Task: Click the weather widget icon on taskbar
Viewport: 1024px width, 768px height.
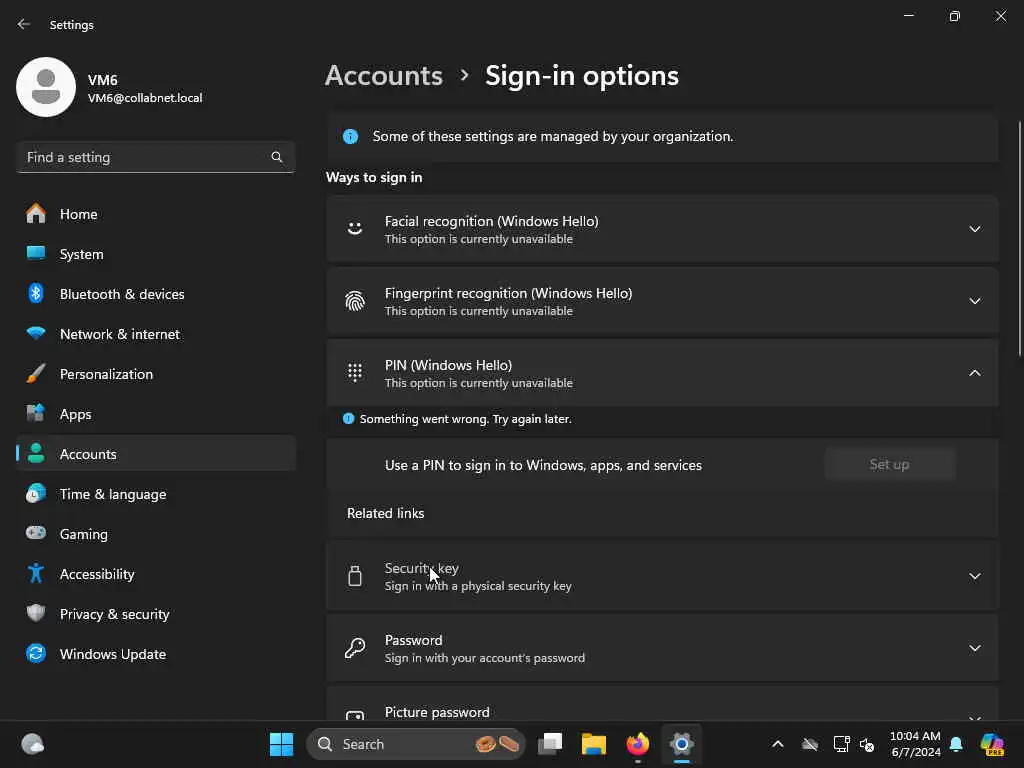Action: [x=33, y=744]
